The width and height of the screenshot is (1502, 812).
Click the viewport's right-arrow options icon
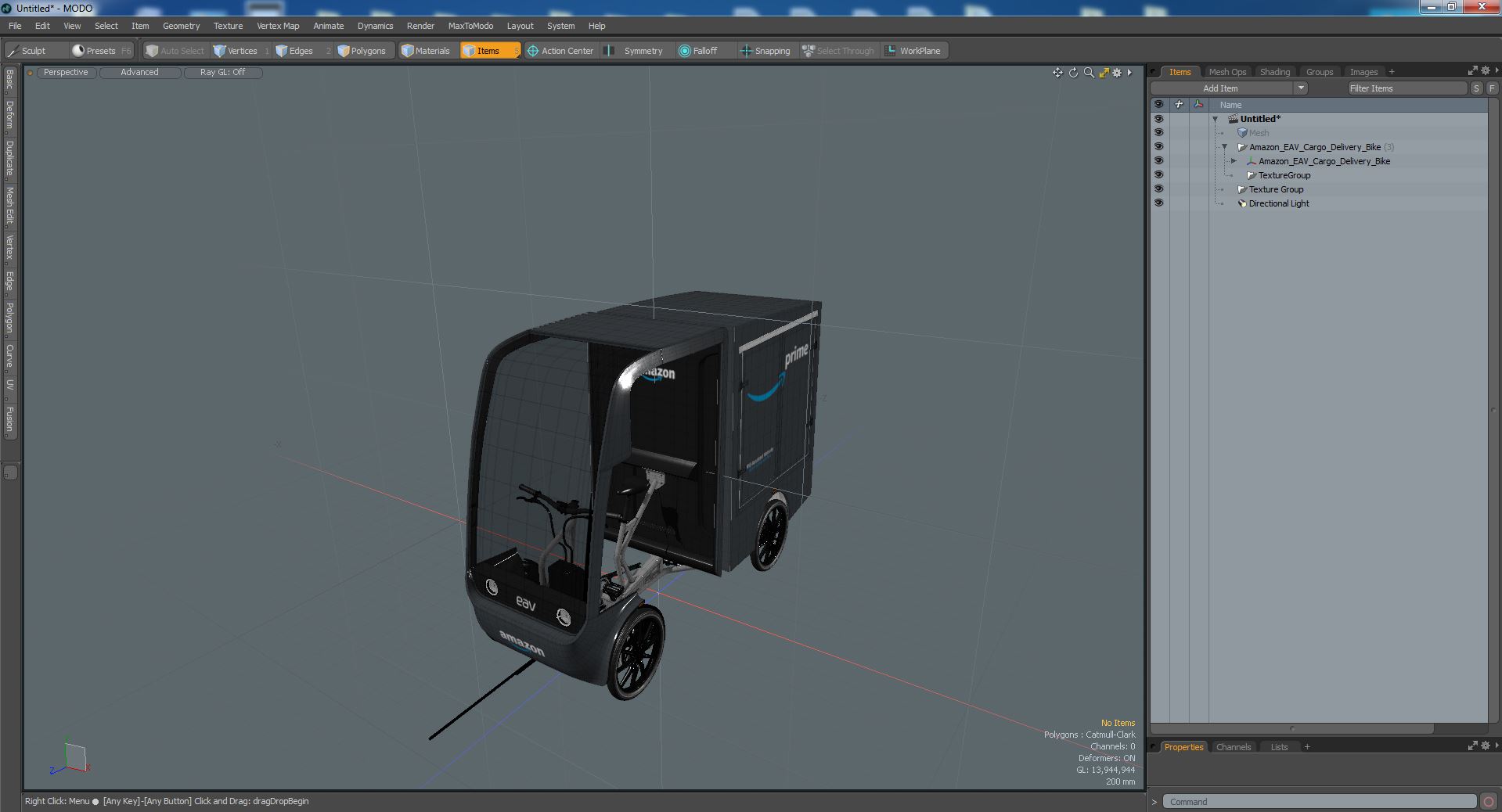[1129, 73]
